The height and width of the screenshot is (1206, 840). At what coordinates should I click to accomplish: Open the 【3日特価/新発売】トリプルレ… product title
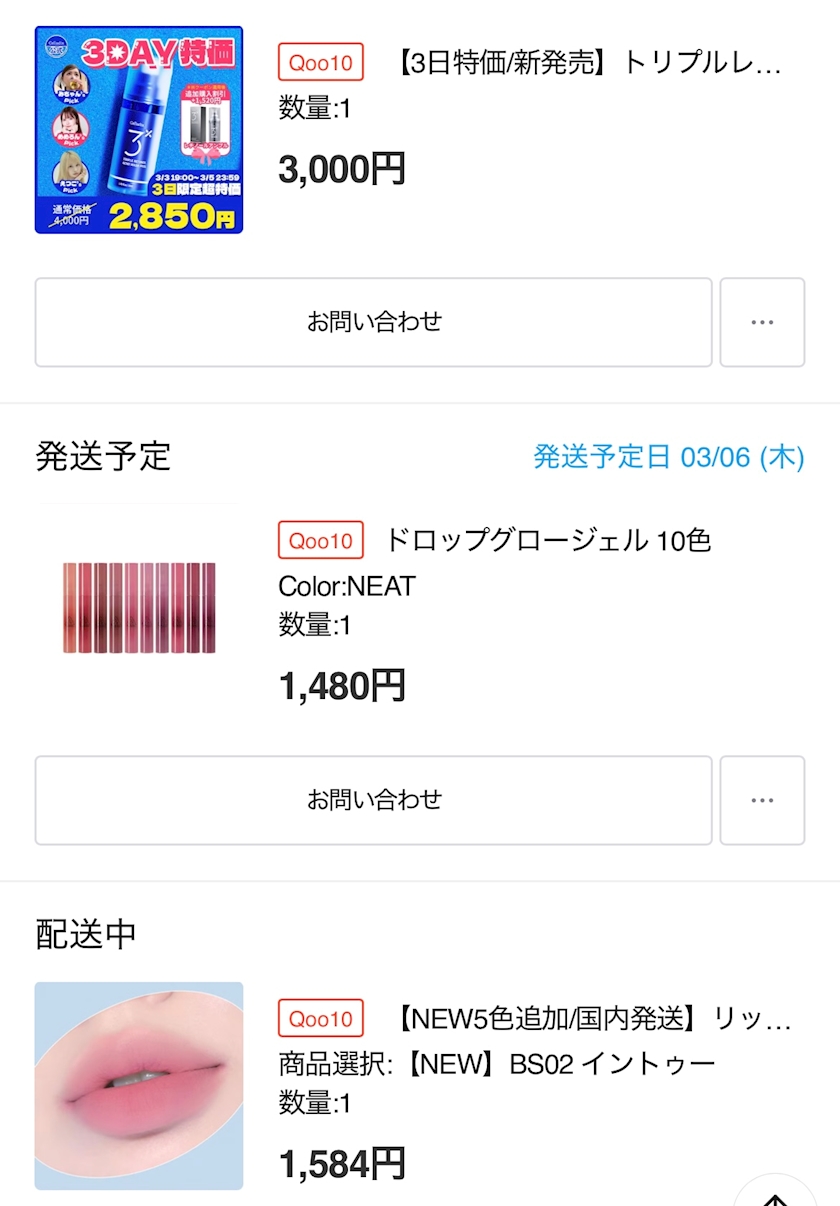click(588, 63)
